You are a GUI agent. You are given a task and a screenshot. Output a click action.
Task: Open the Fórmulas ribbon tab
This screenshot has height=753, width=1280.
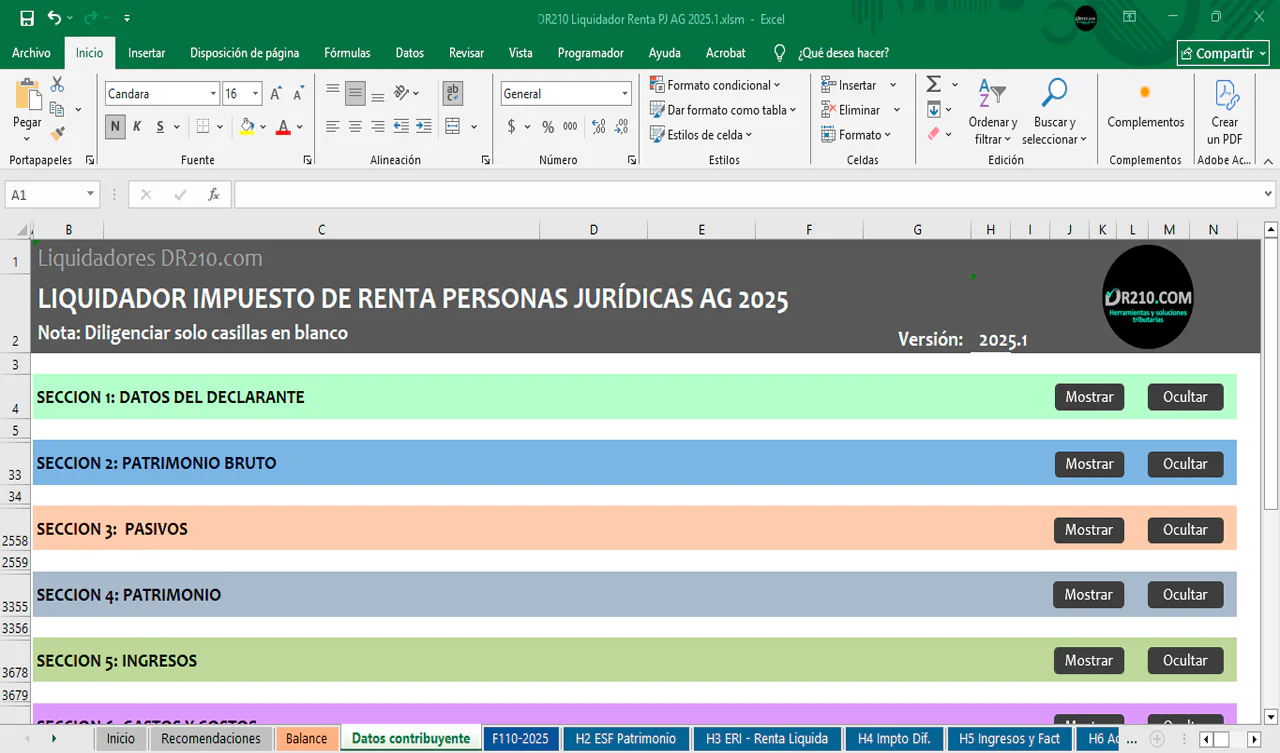[x=347, y=53]
